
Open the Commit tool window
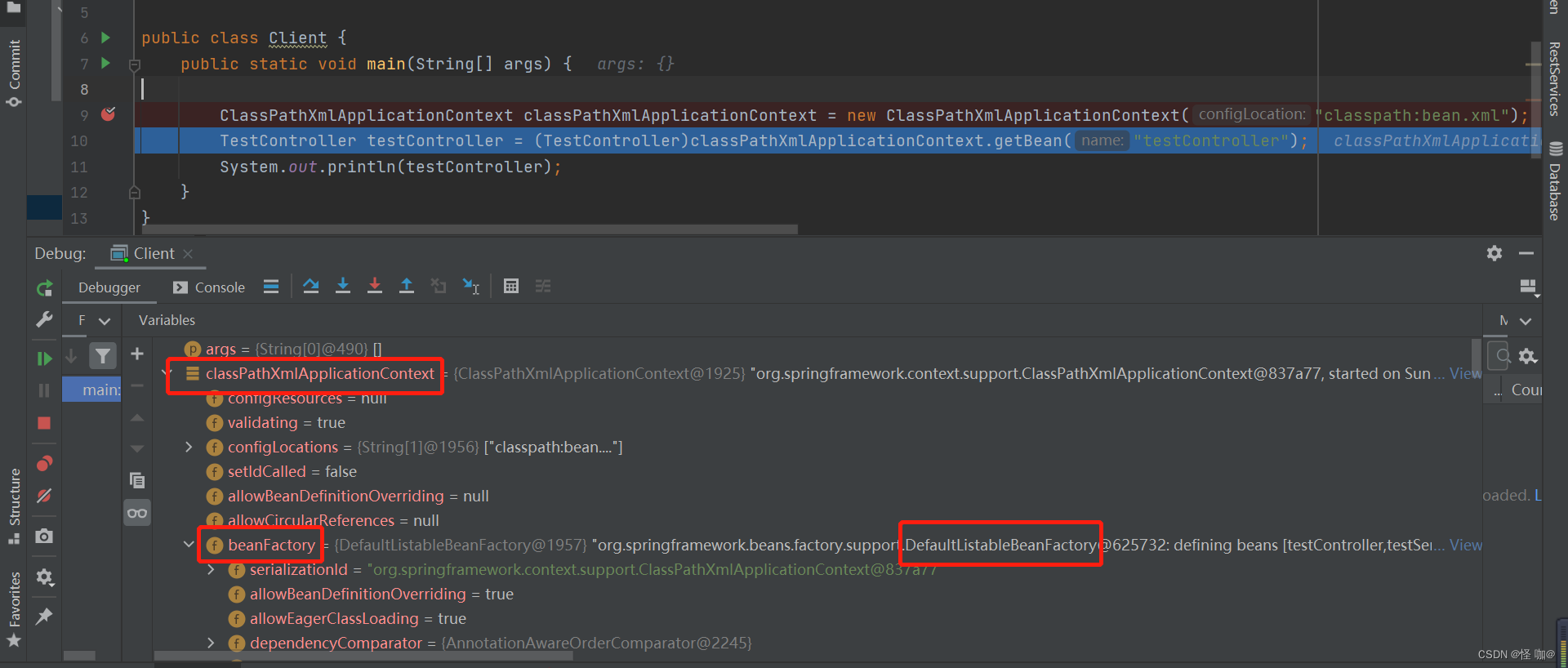(14, 72)
